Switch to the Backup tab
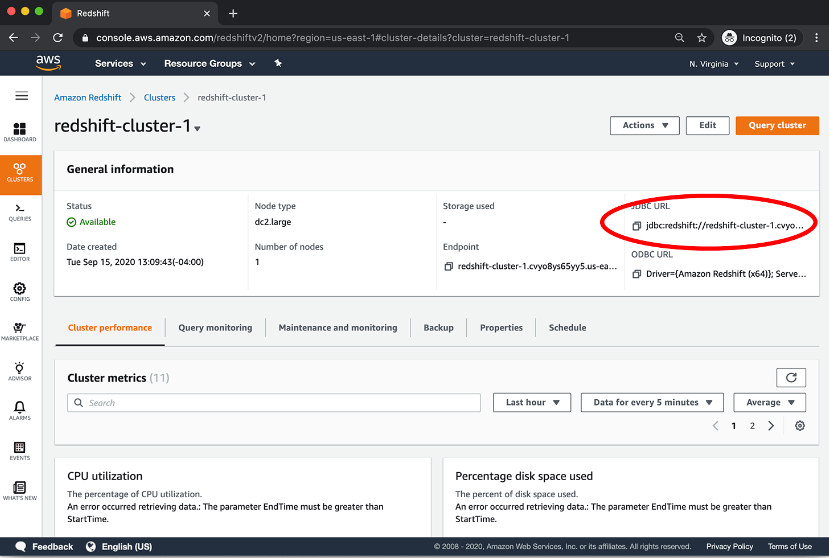This screenshot has height=558, width=829. pyautogui.click(x=438, y=328)
